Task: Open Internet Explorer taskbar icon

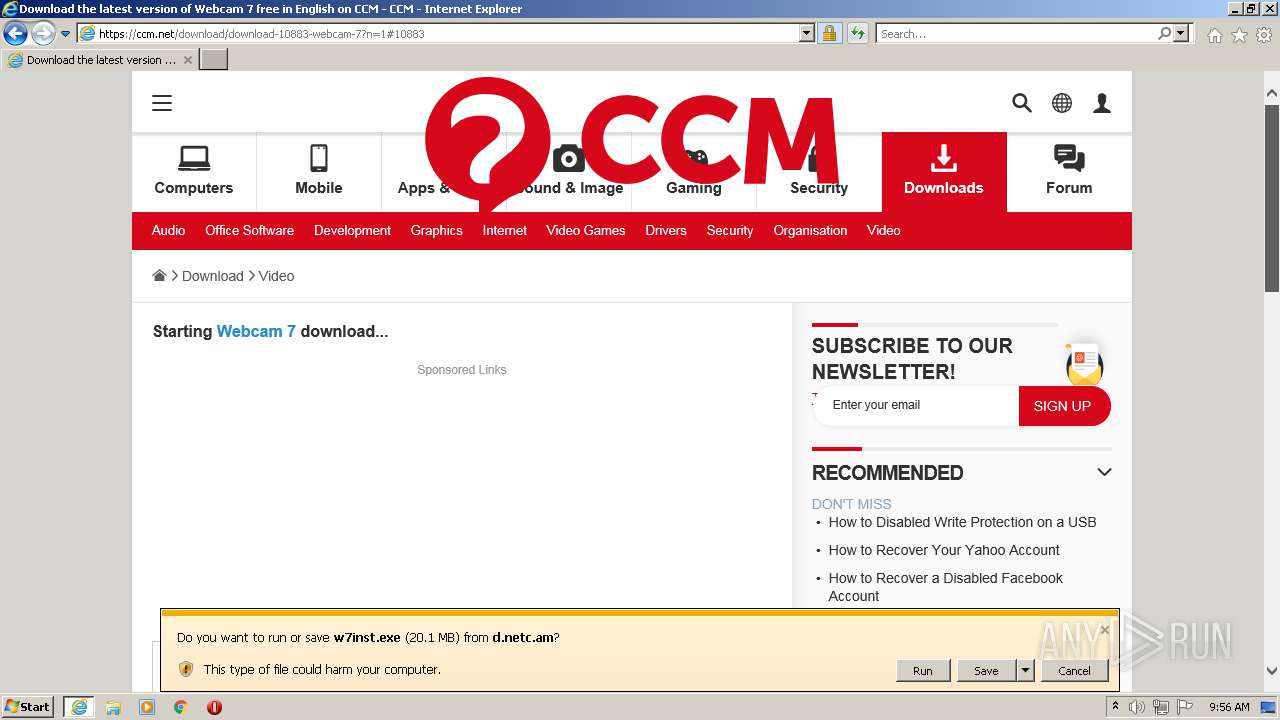Action: pyautogui.click(x=79, y=707)
